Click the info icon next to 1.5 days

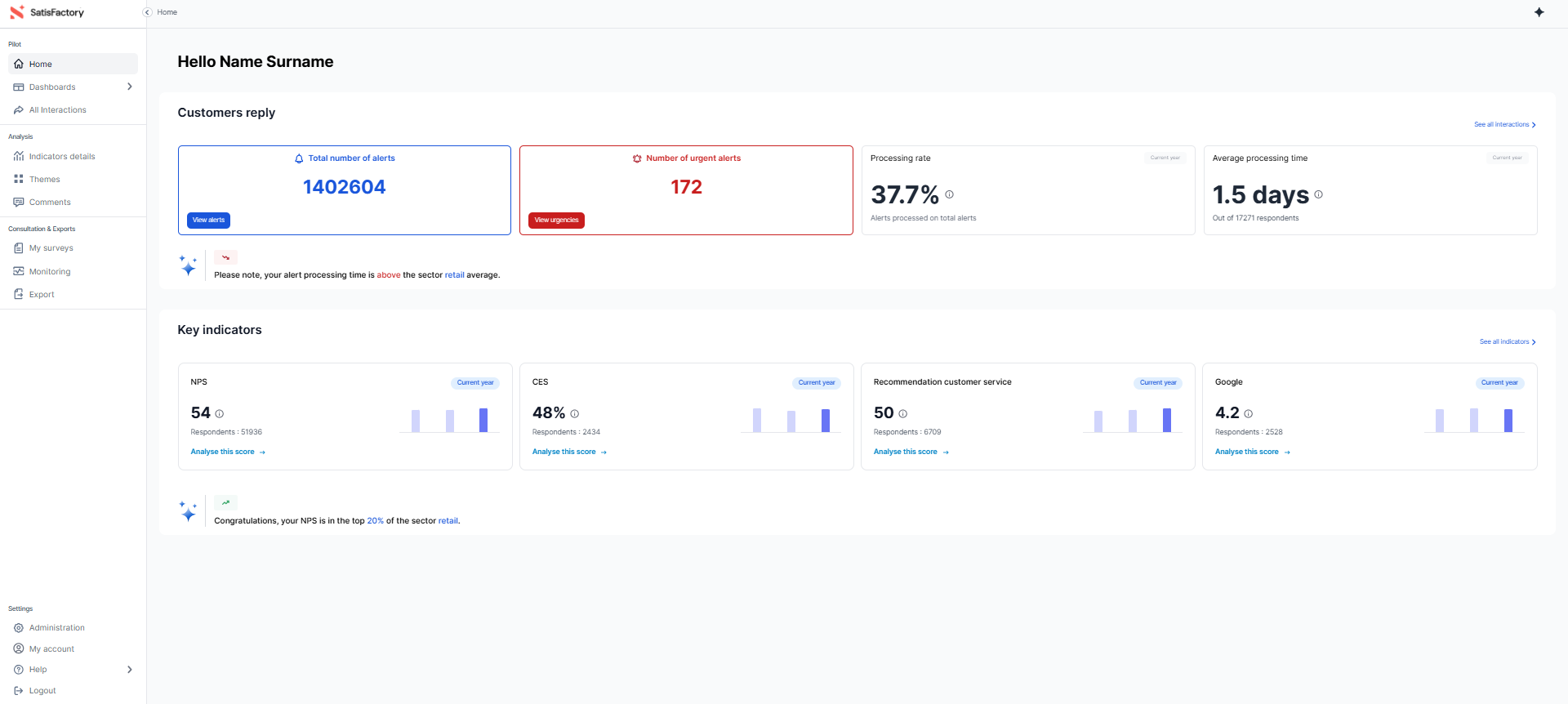point(1318,194)
